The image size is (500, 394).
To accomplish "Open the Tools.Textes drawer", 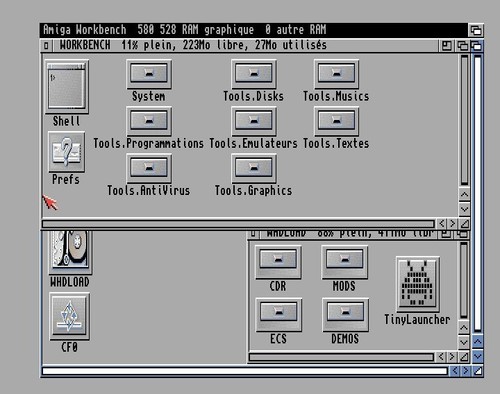I will pos(336,121).
